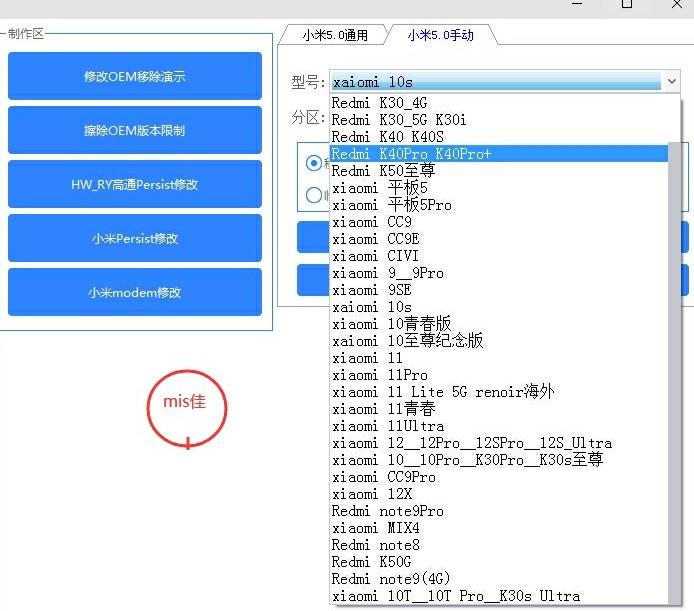Open HW_RY高通Persist修改
Image resolution: width=694 pixels, height=611 pixels.
coord(134,185)
